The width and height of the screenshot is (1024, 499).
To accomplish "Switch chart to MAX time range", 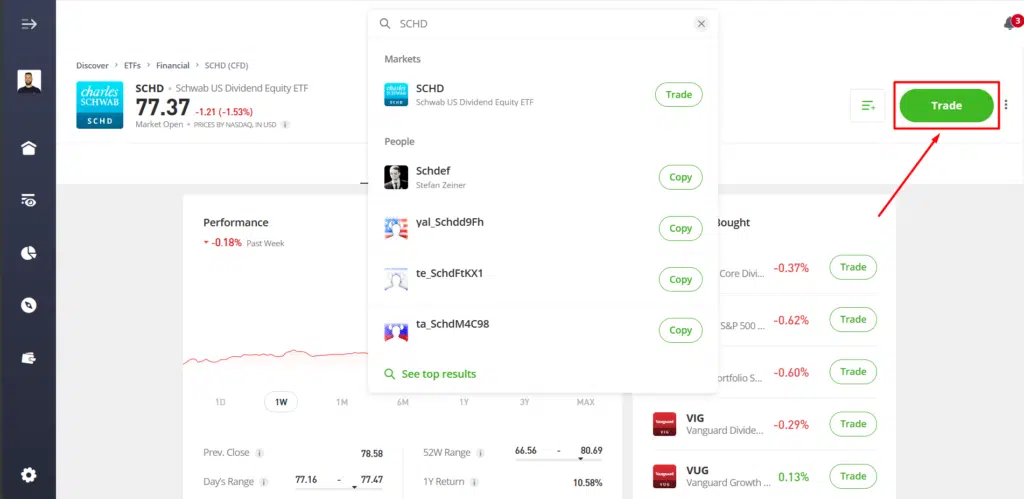I will pos(585,402).
